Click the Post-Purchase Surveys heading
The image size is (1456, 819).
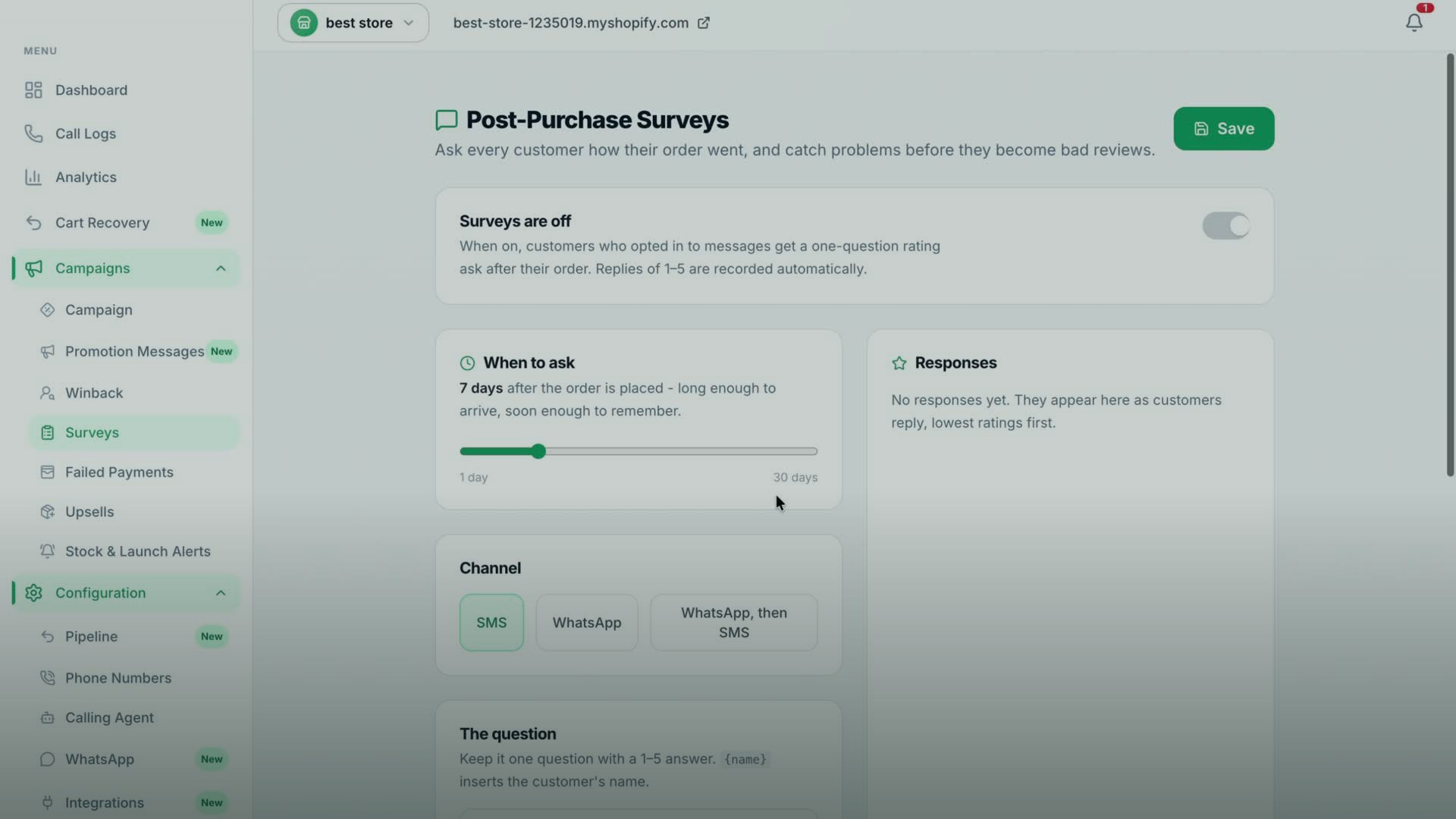pyautogui.click(x=598, y=120)
